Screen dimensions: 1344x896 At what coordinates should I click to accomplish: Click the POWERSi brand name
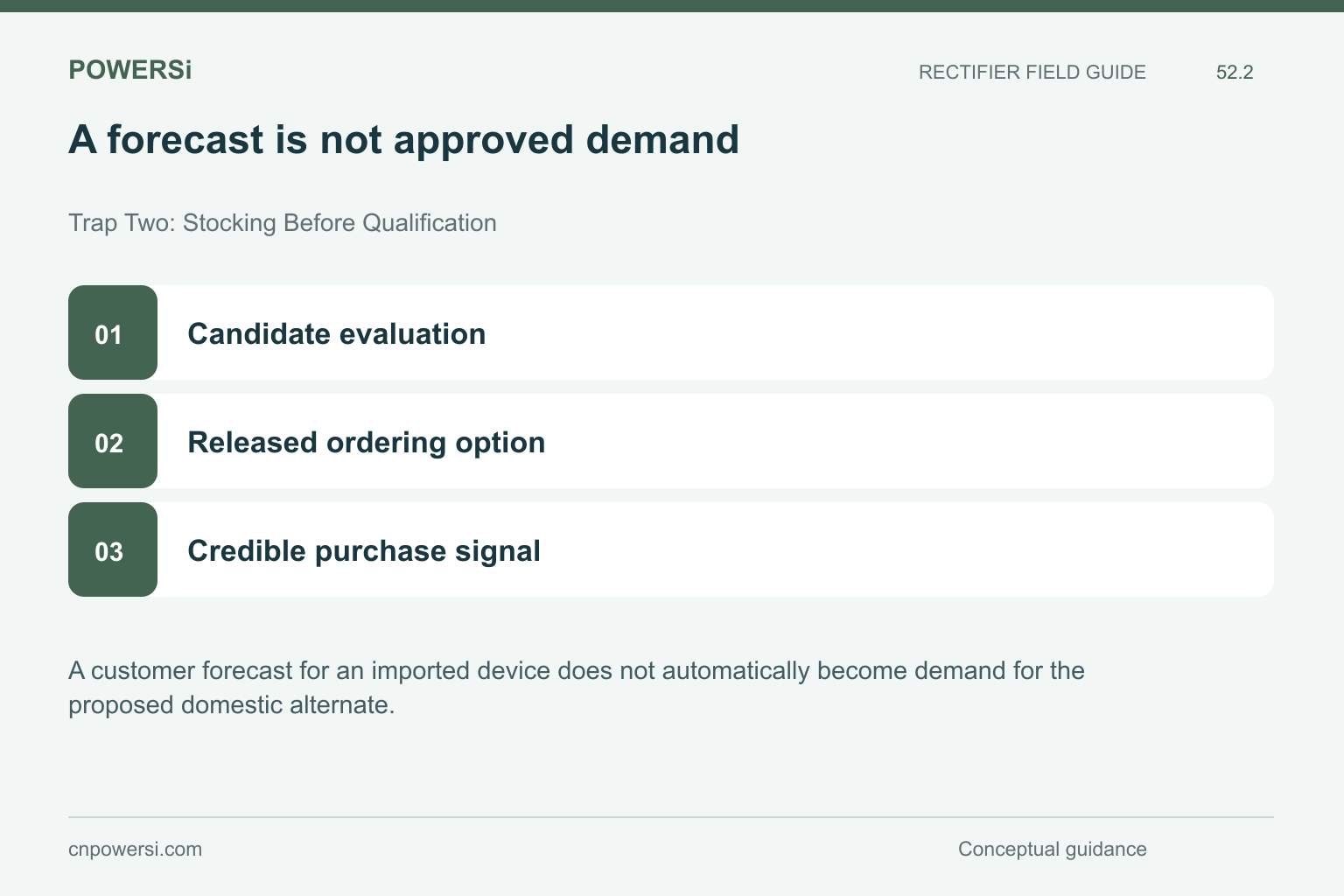click(x=129, y=70)
